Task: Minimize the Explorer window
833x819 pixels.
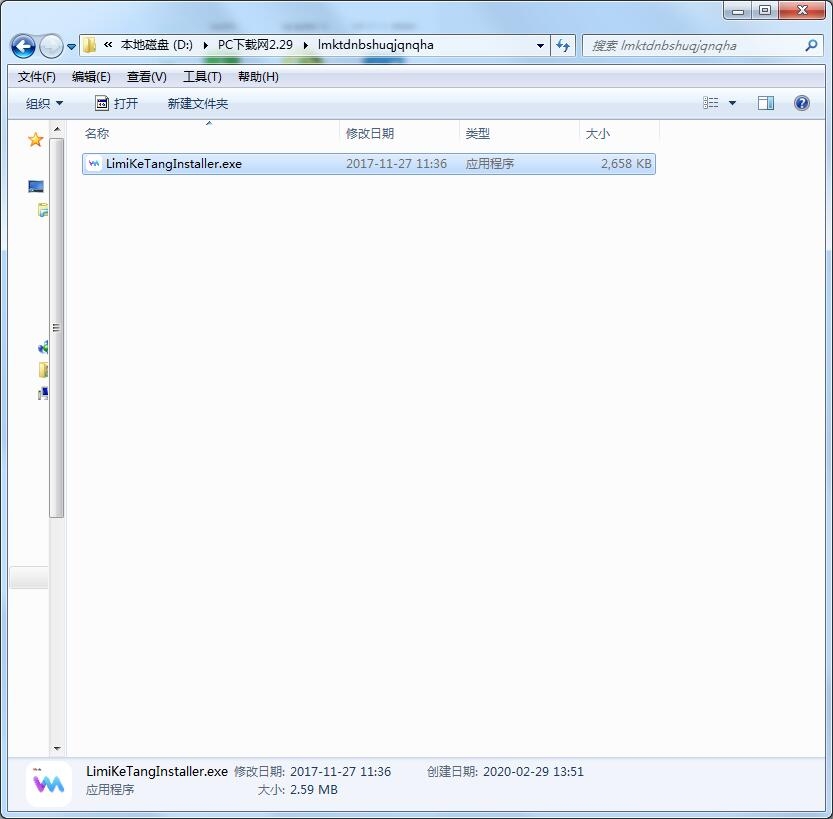Action: tap(737, 11)
